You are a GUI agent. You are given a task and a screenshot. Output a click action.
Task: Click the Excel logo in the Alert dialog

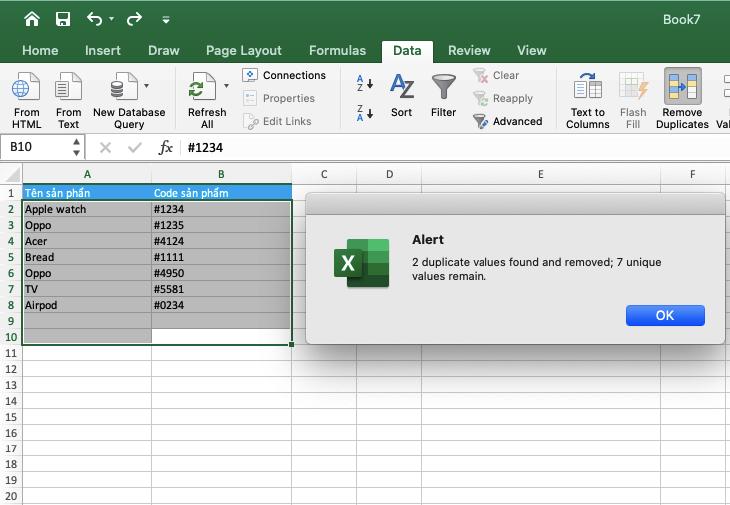(362, 263)
